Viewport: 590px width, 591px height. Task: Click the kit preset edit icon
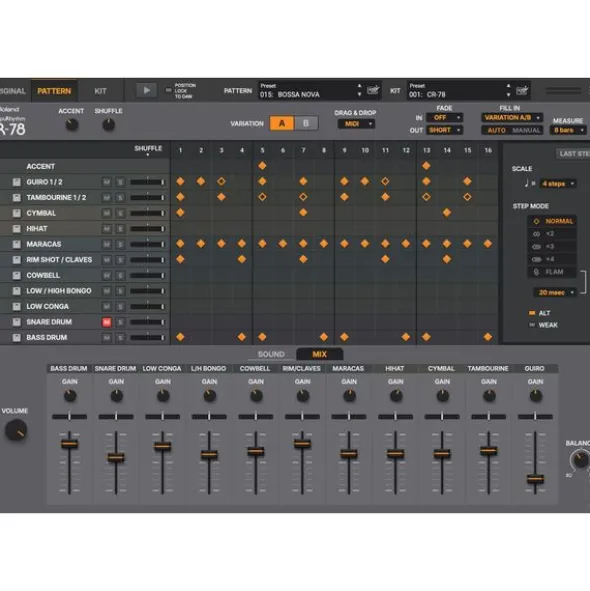pyautogui.click(x=522, y=90)
